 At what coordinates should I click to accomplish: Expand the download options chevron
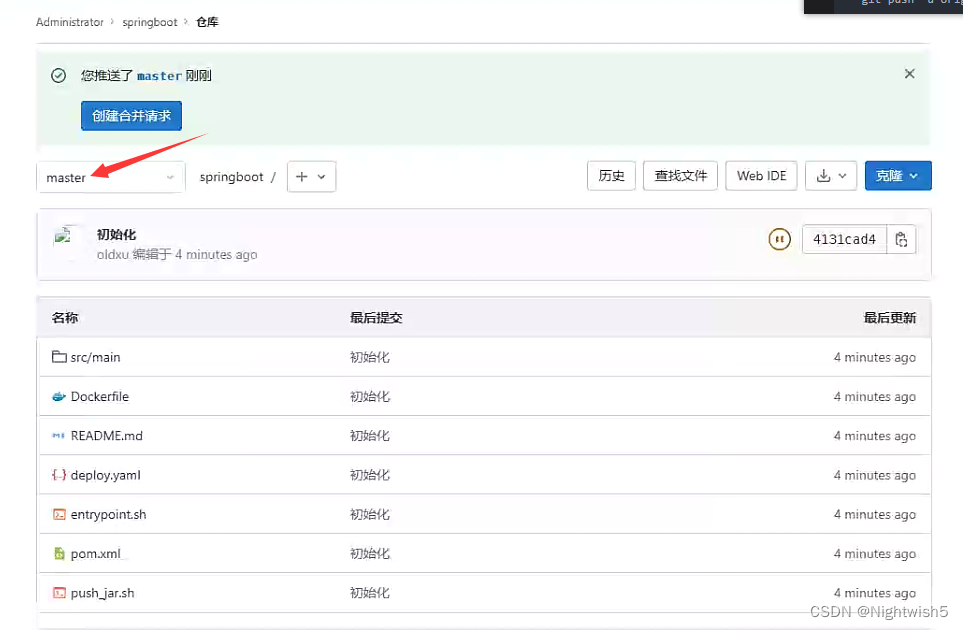point(843,176)
